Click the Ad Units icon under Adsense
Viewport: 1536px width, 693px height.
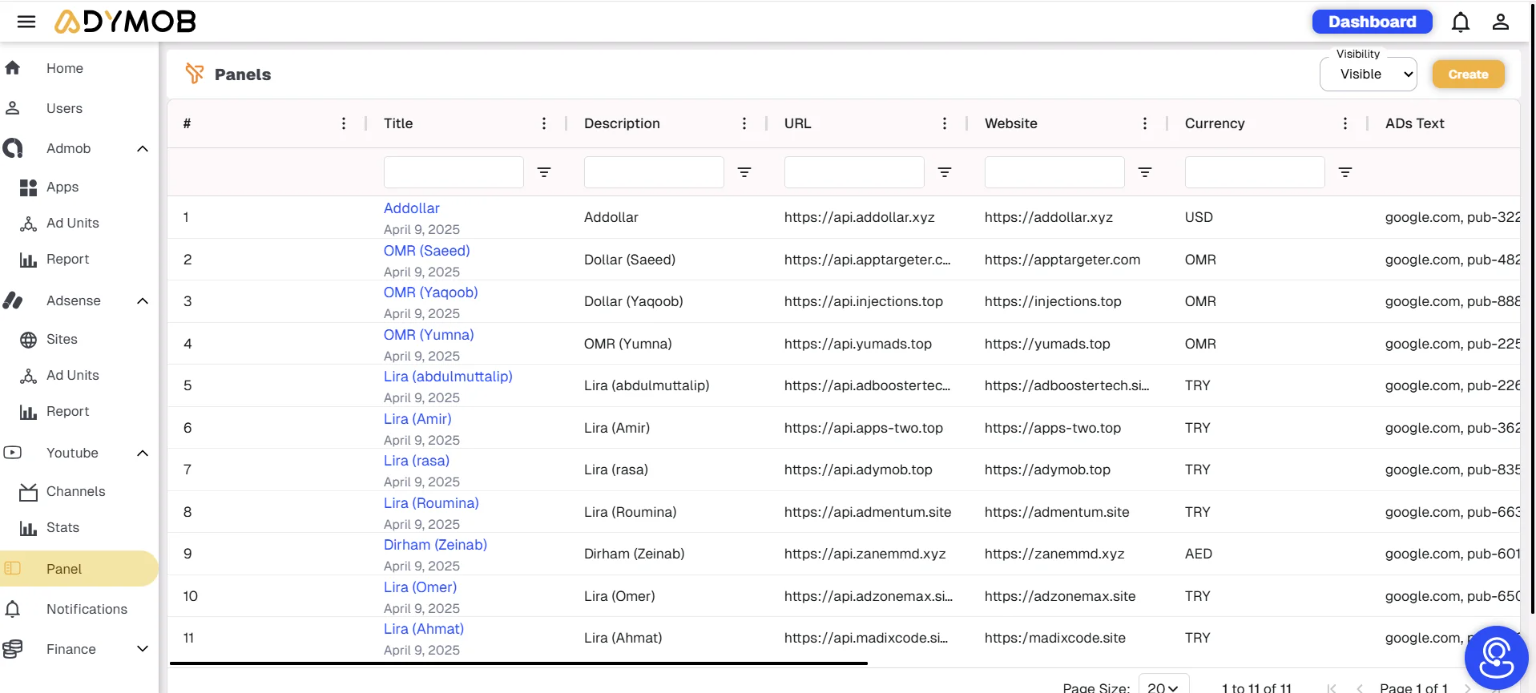28,375
